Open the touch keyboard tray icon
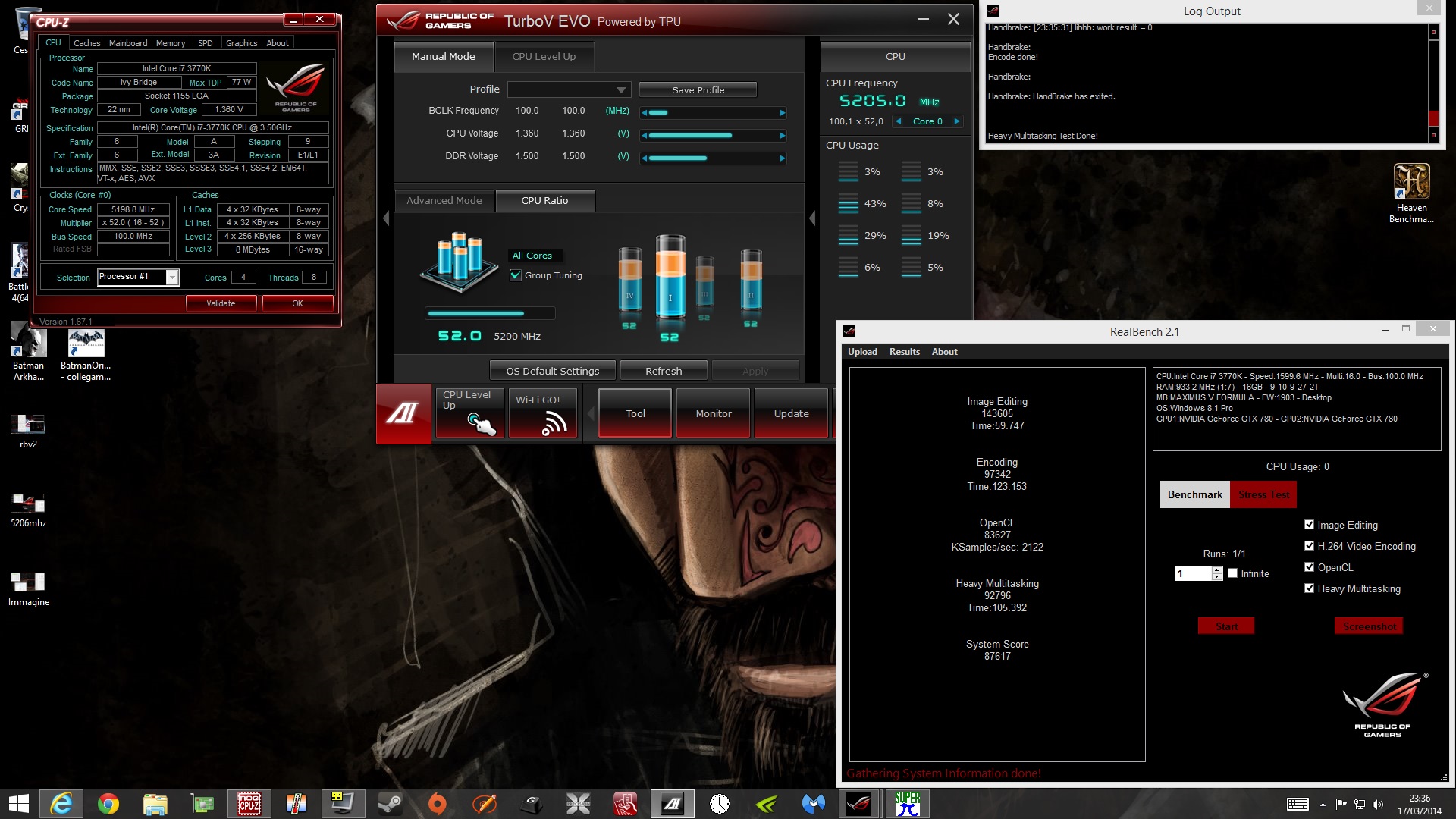The height and width of the screenshot is (819, 1456). tap(1298, 804)
